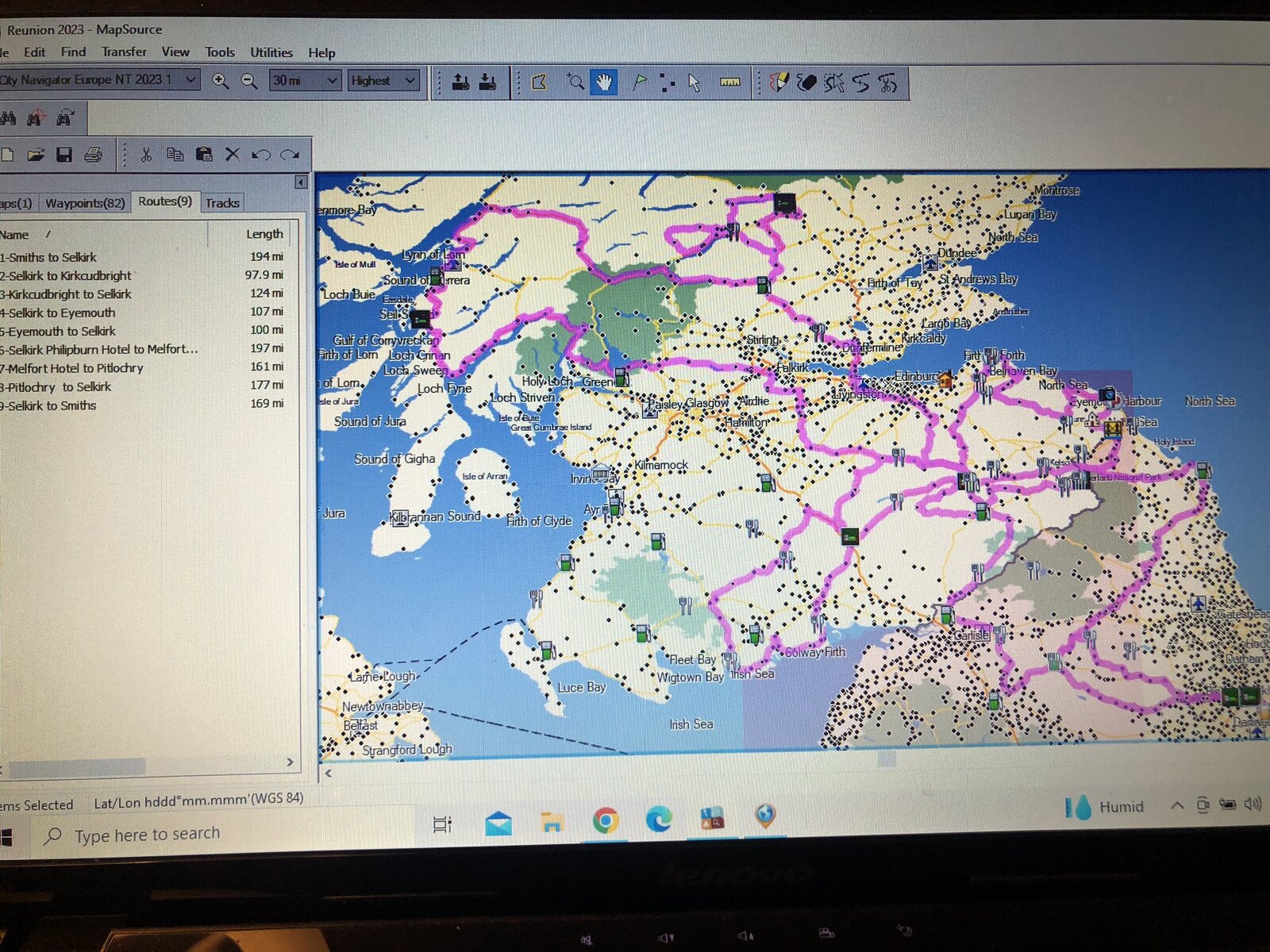Click the Cut scissors icon
This screenshot has width=1270, height=952.
tap(146, 155)
